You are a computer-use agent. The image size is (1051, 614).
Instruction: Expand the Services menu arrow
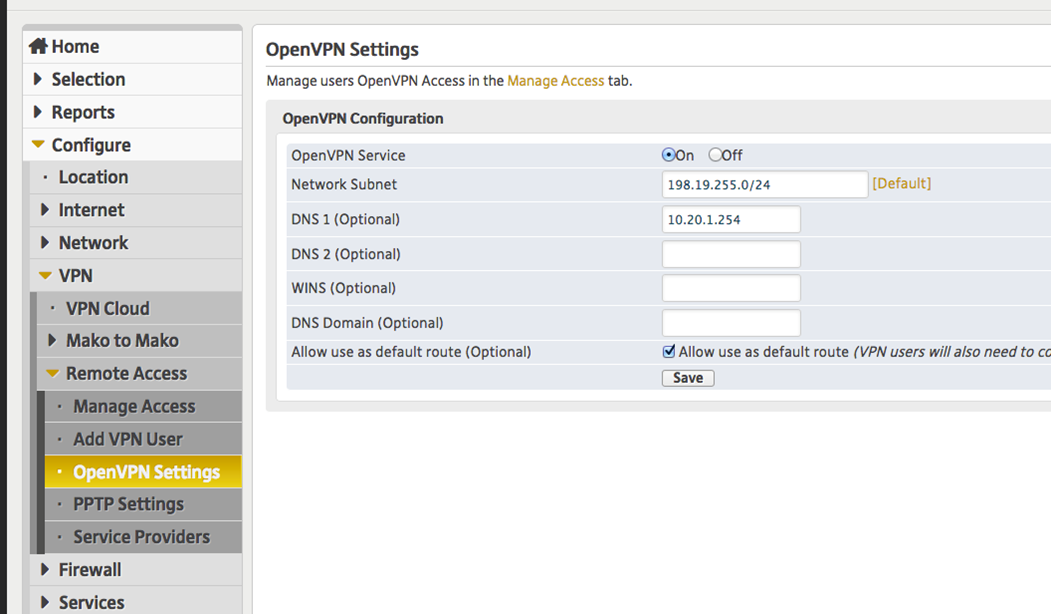(45, 602)
